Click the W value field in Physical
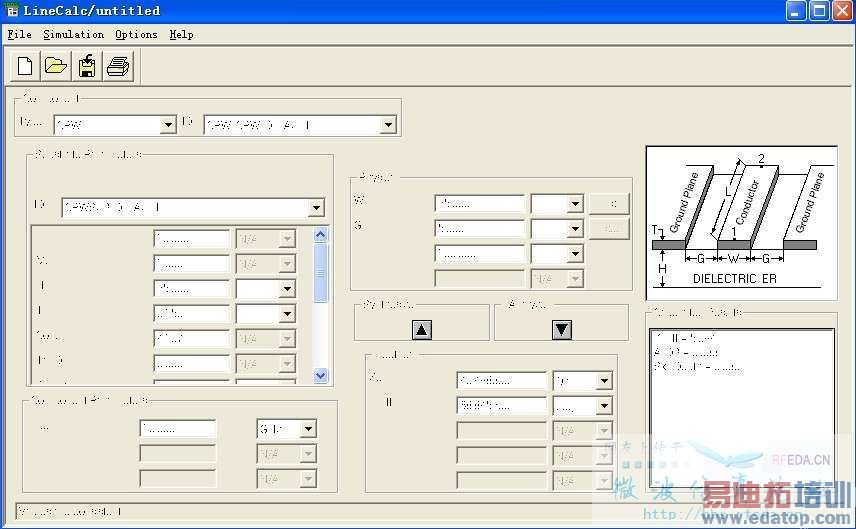This screenshot has width=856, height=529. 480,204
